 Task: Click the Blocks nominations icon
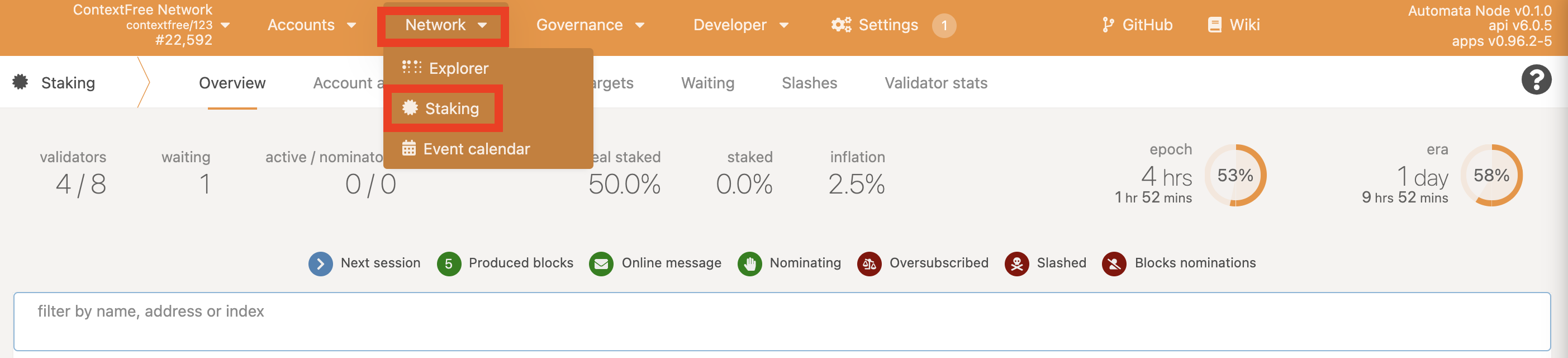pyautogui.click(x=1113, y=263)
